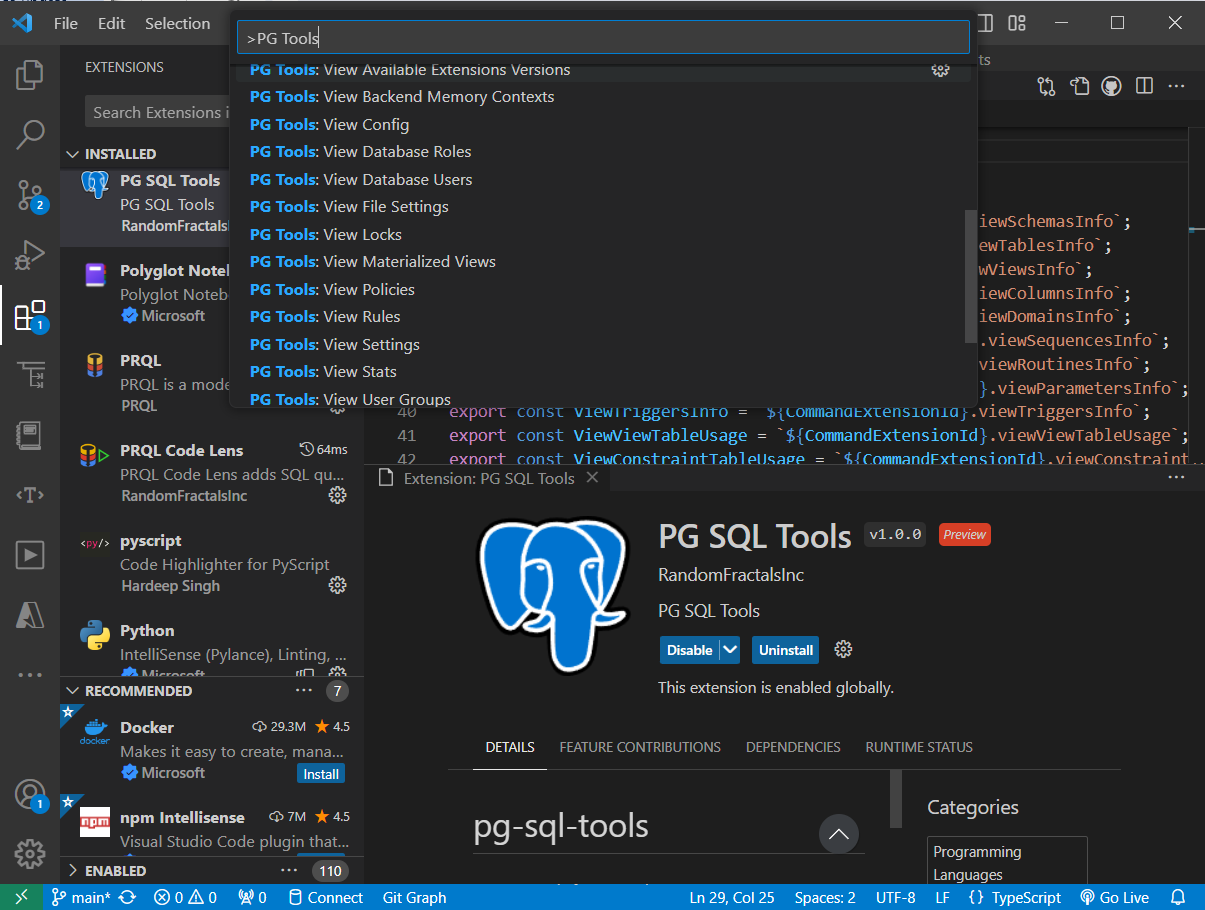Open the Selection menu
Screen dimensions: 1205x910
[x=178, y=23]
